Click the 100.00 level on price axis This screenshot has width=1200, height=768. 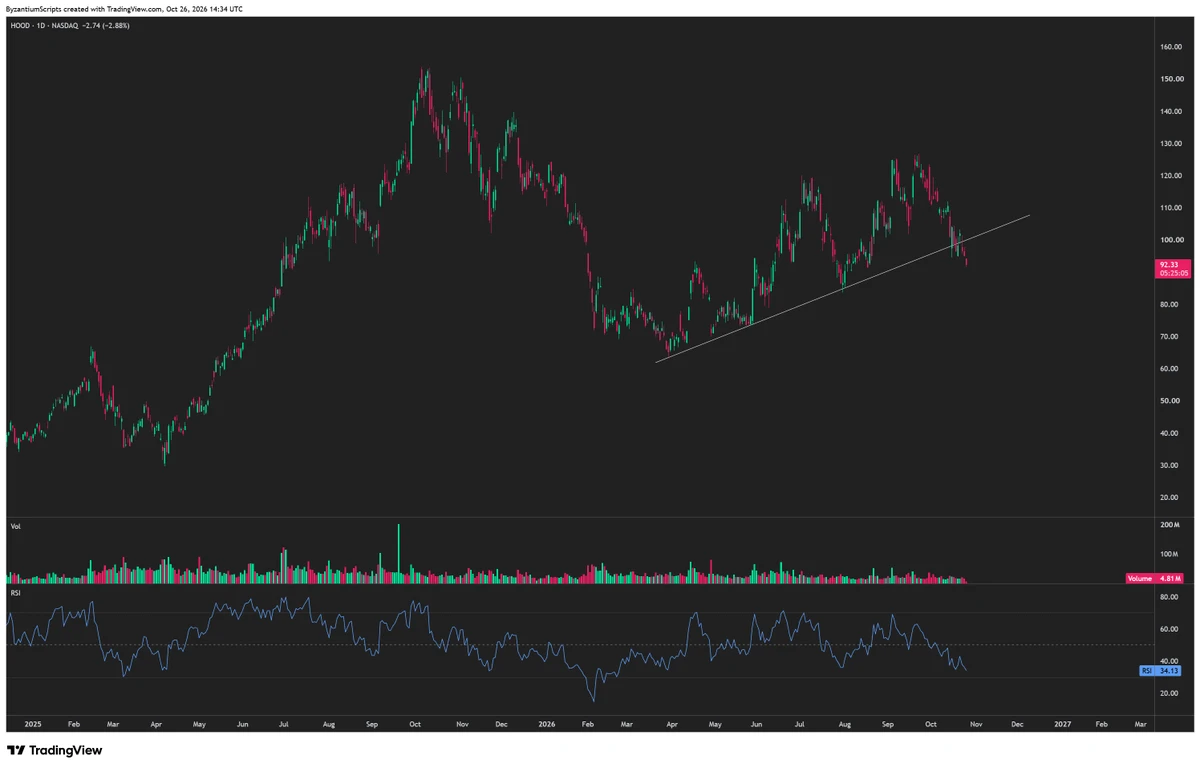point(1172,240)
